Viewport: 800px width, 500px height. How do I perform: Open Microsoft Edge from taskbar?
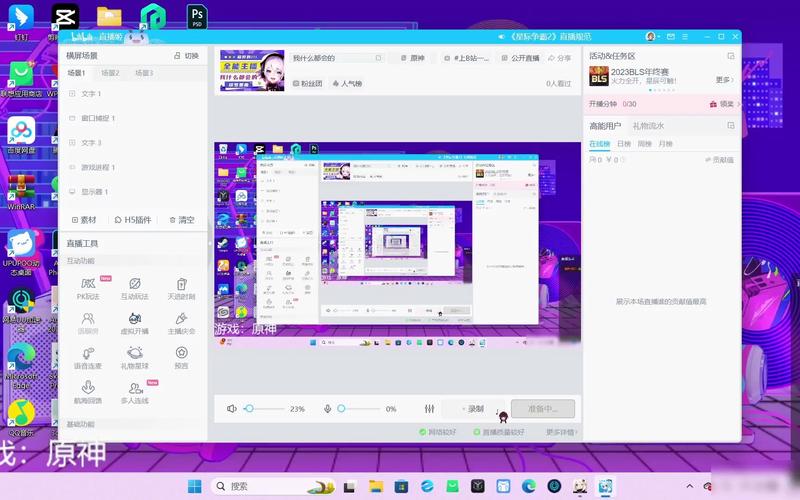[x=529, y=486]
